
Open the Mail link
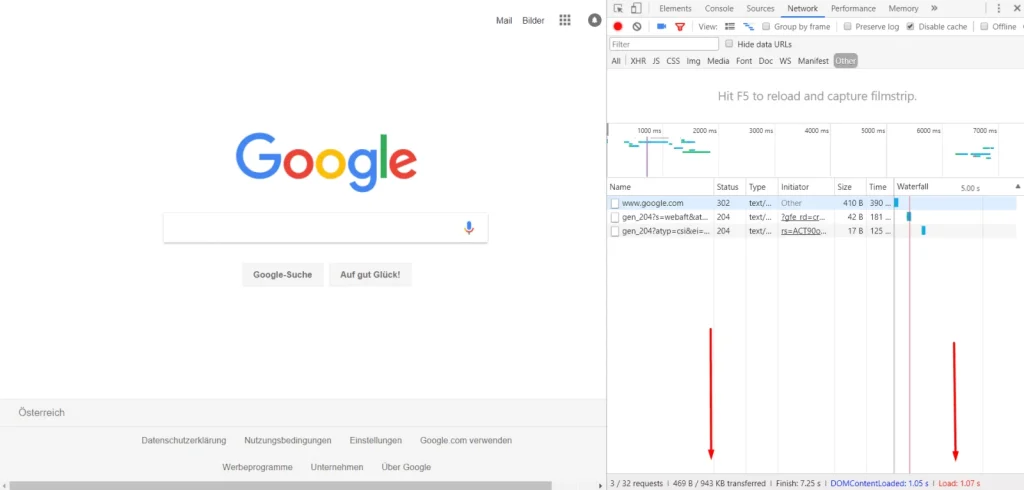pos(504,20)
